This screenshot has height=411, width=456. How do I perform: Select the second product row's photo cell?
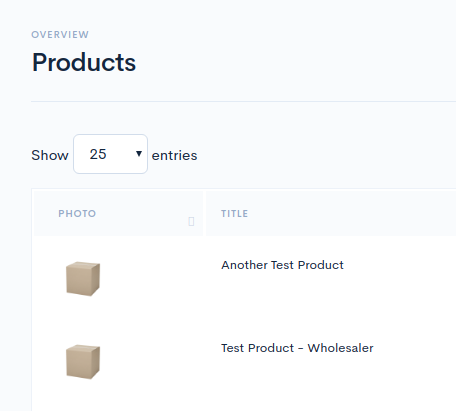point(118,362)
